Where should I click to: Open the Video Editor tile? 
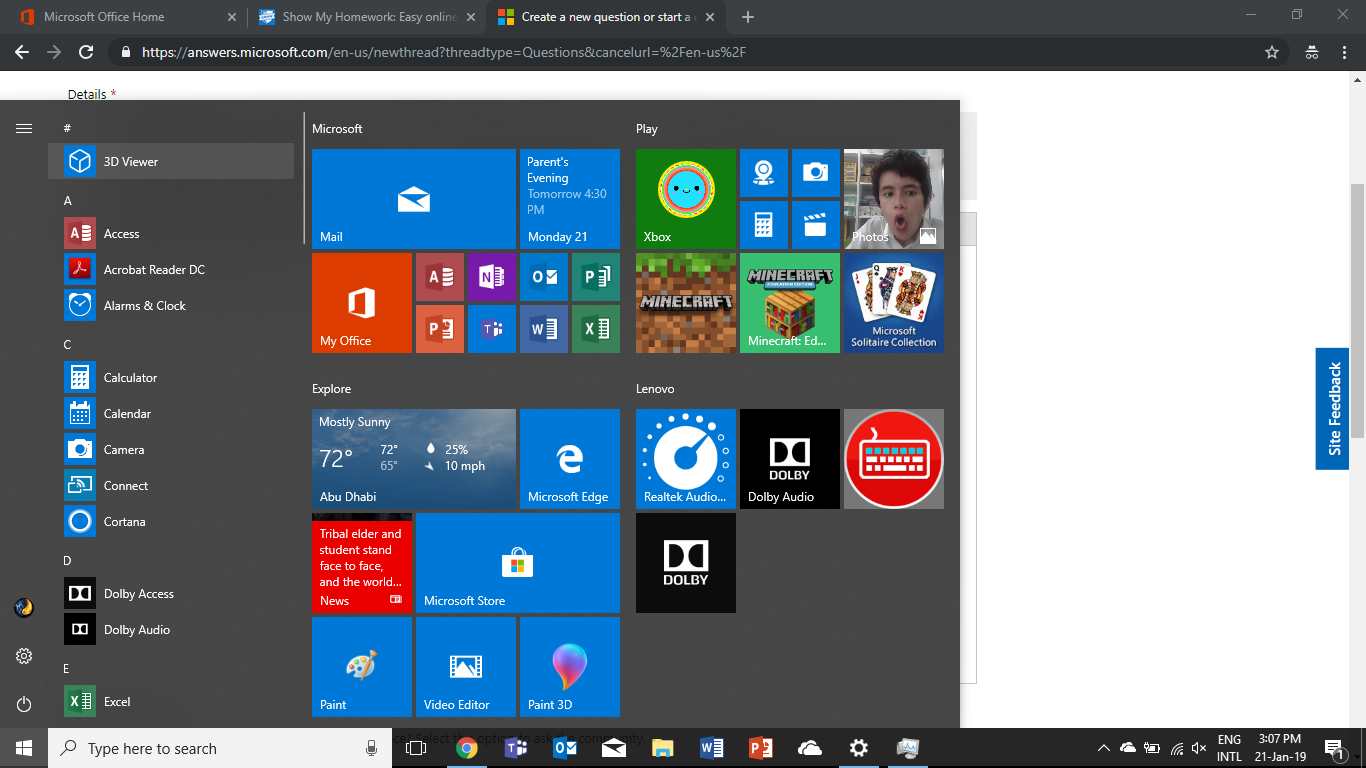point(466,667)
